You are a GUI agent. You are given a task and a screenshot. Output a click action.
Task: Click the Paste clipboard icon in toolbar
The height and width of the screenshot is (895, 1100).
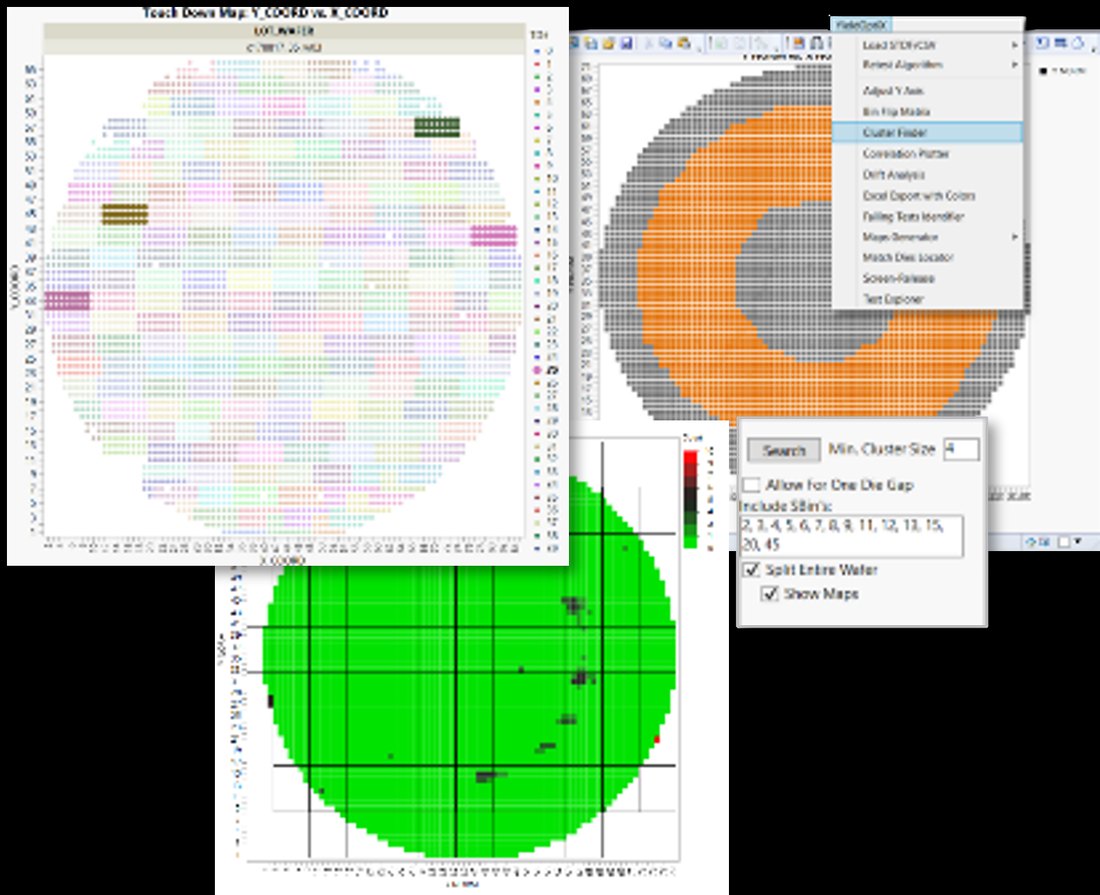pyautogui.click(x=683, y=43)
